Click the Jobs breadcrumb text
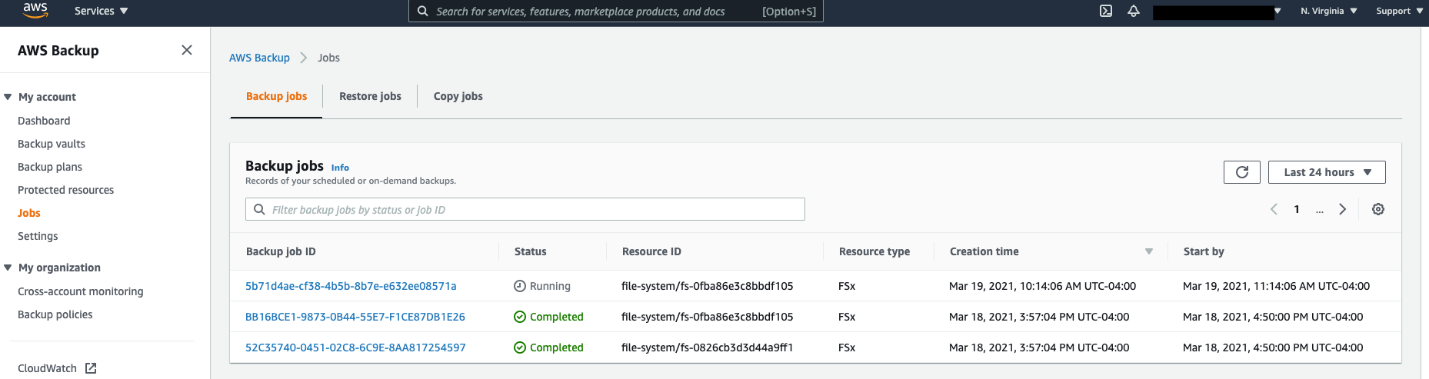The height and width of the screenshot is (379, 1429). (329, 58)
